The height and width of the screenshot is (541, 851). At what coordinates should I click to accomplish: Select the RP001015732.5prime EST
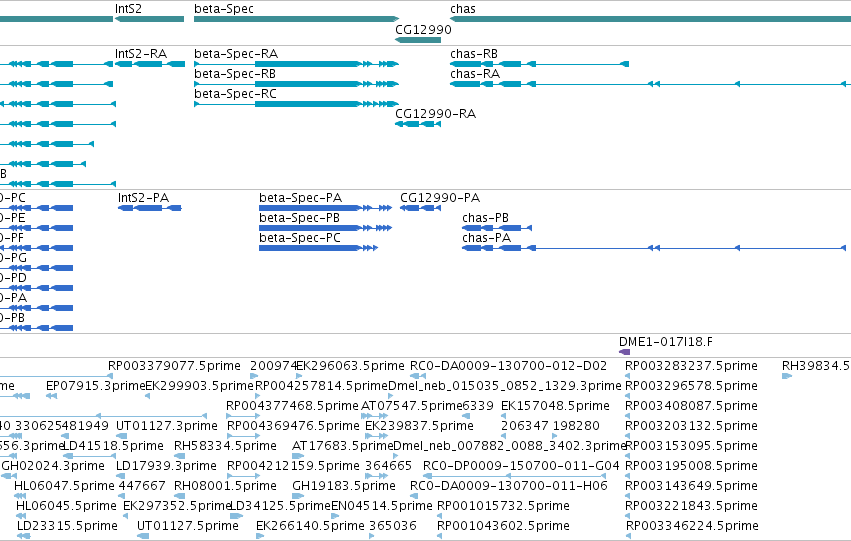(x=440, y=517)
